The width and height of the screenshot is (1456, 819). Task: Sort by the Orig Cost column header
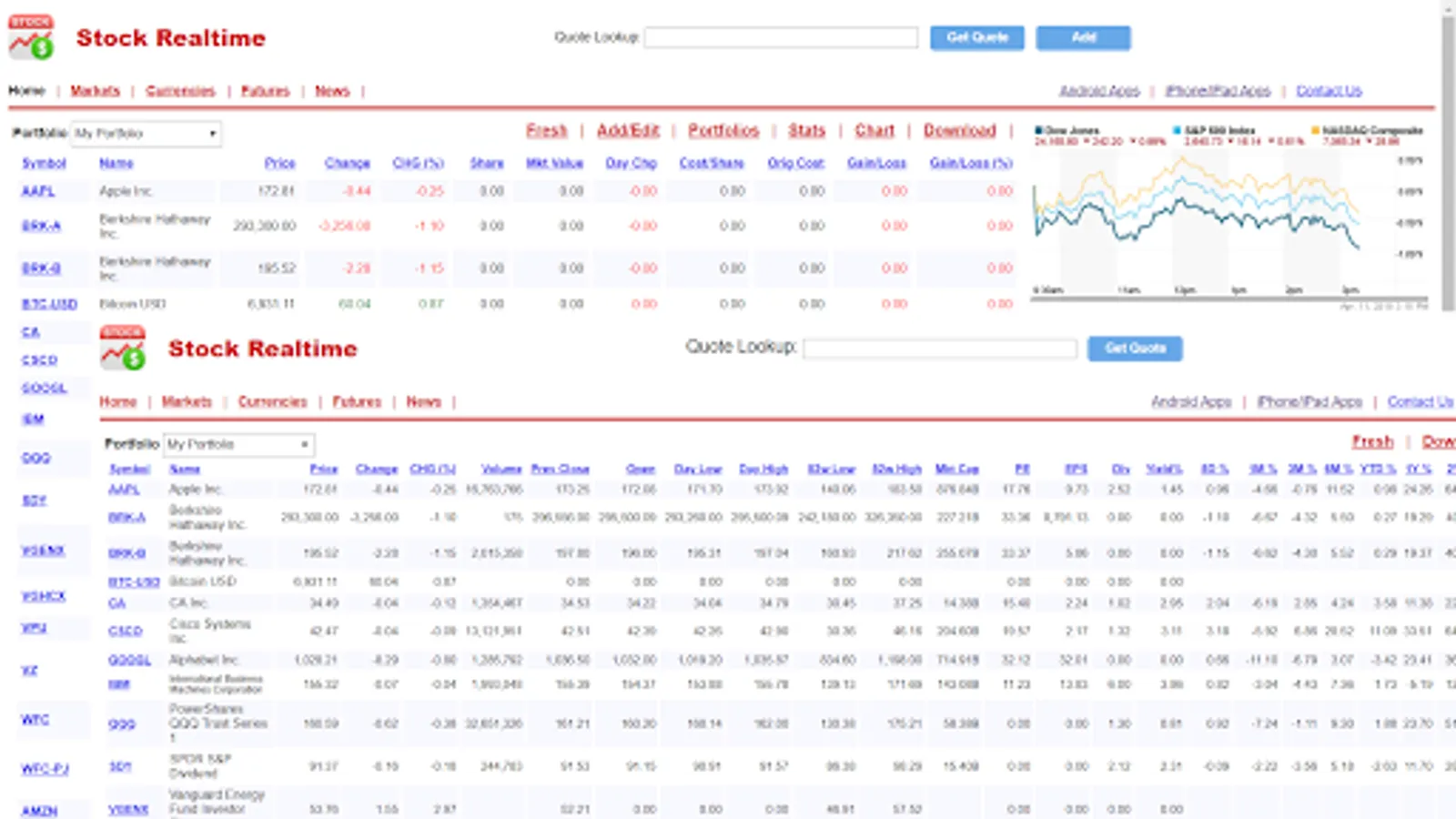coord(795,163)
